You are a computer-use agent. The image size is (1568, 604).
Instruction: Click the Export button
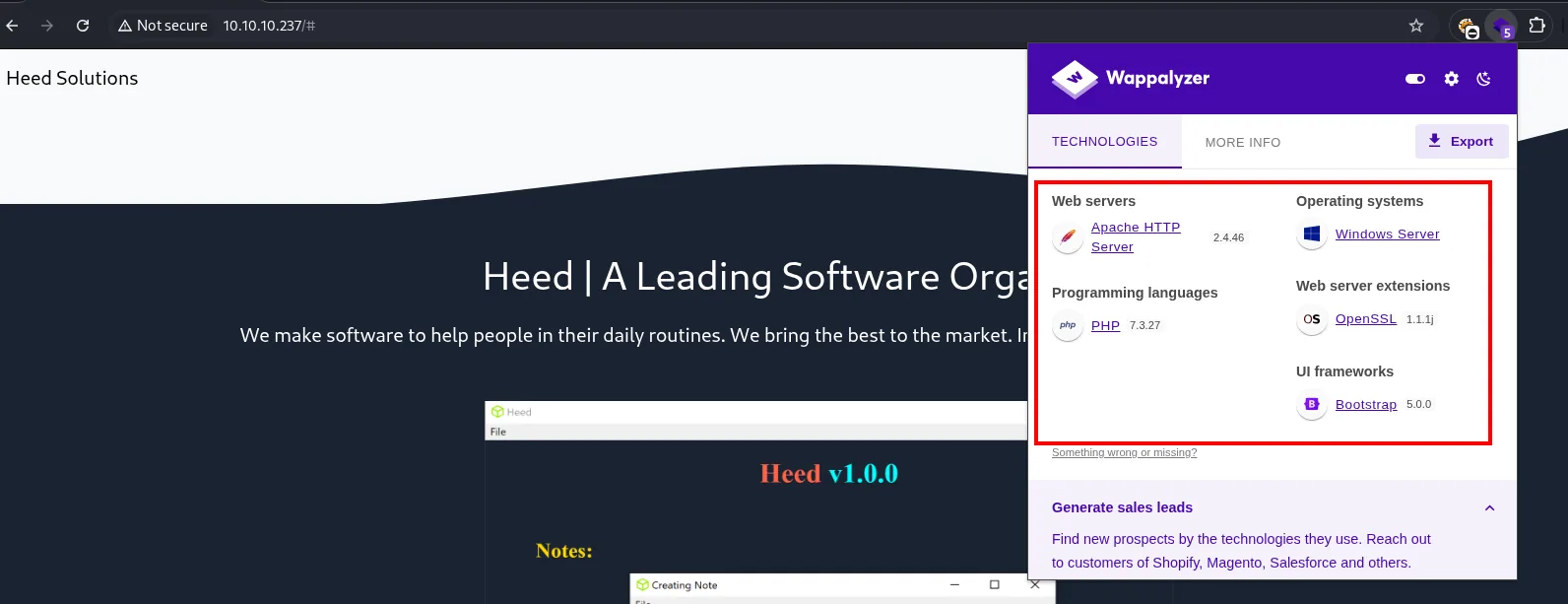(x=1462, y=141)
